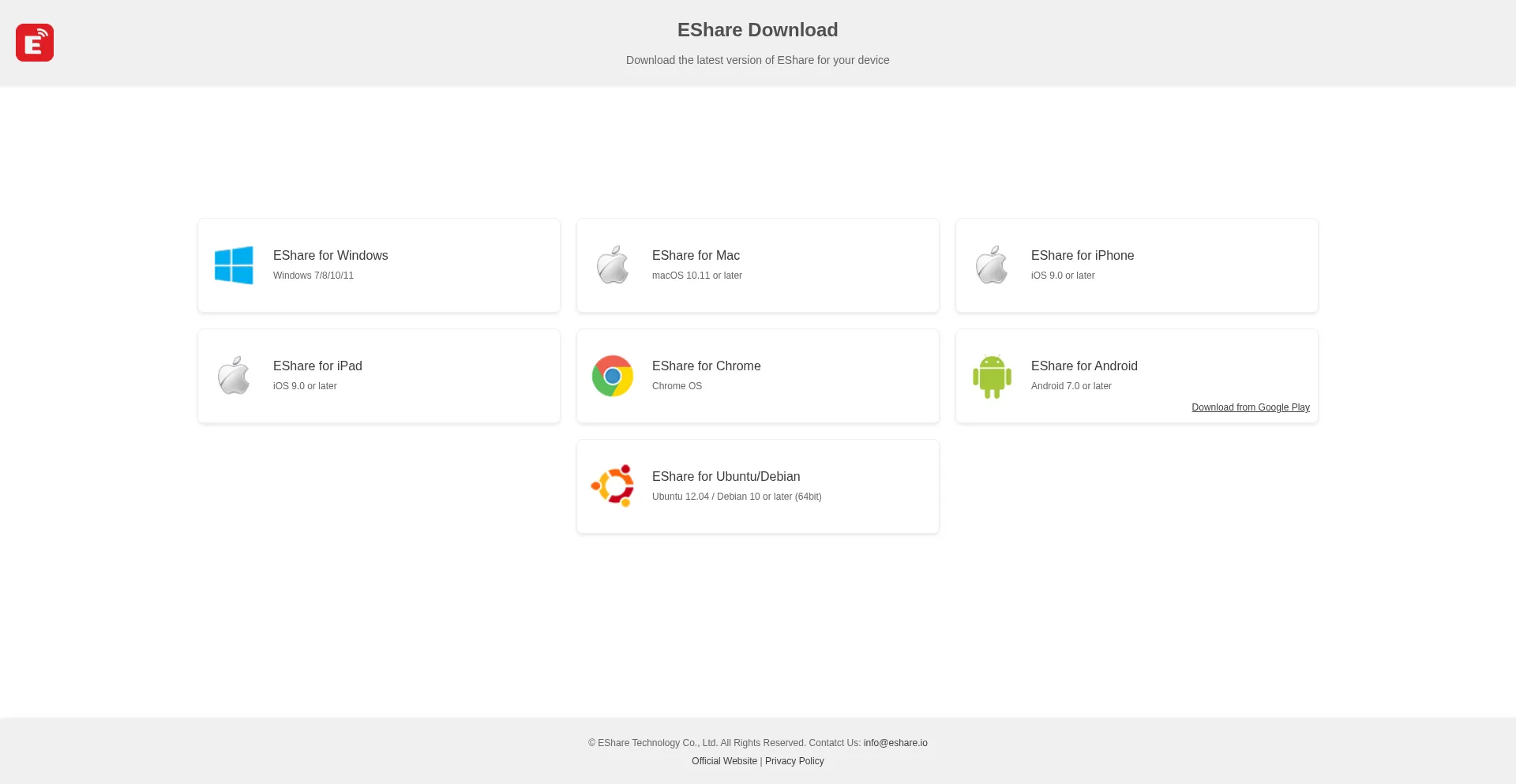
Task: Click the green Android robot icon
Action: 992,377
